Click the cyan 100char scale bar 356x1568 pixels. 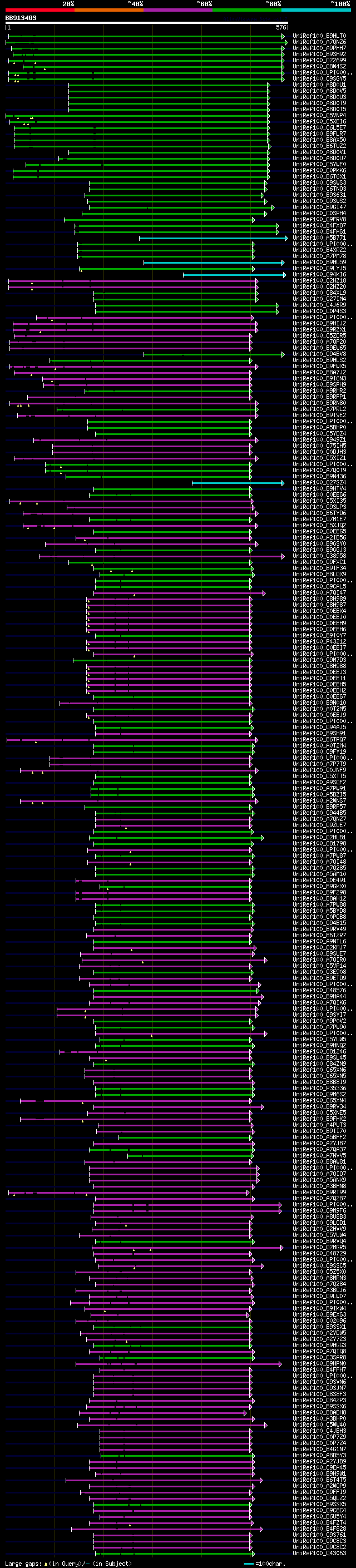click(249, 1564)
